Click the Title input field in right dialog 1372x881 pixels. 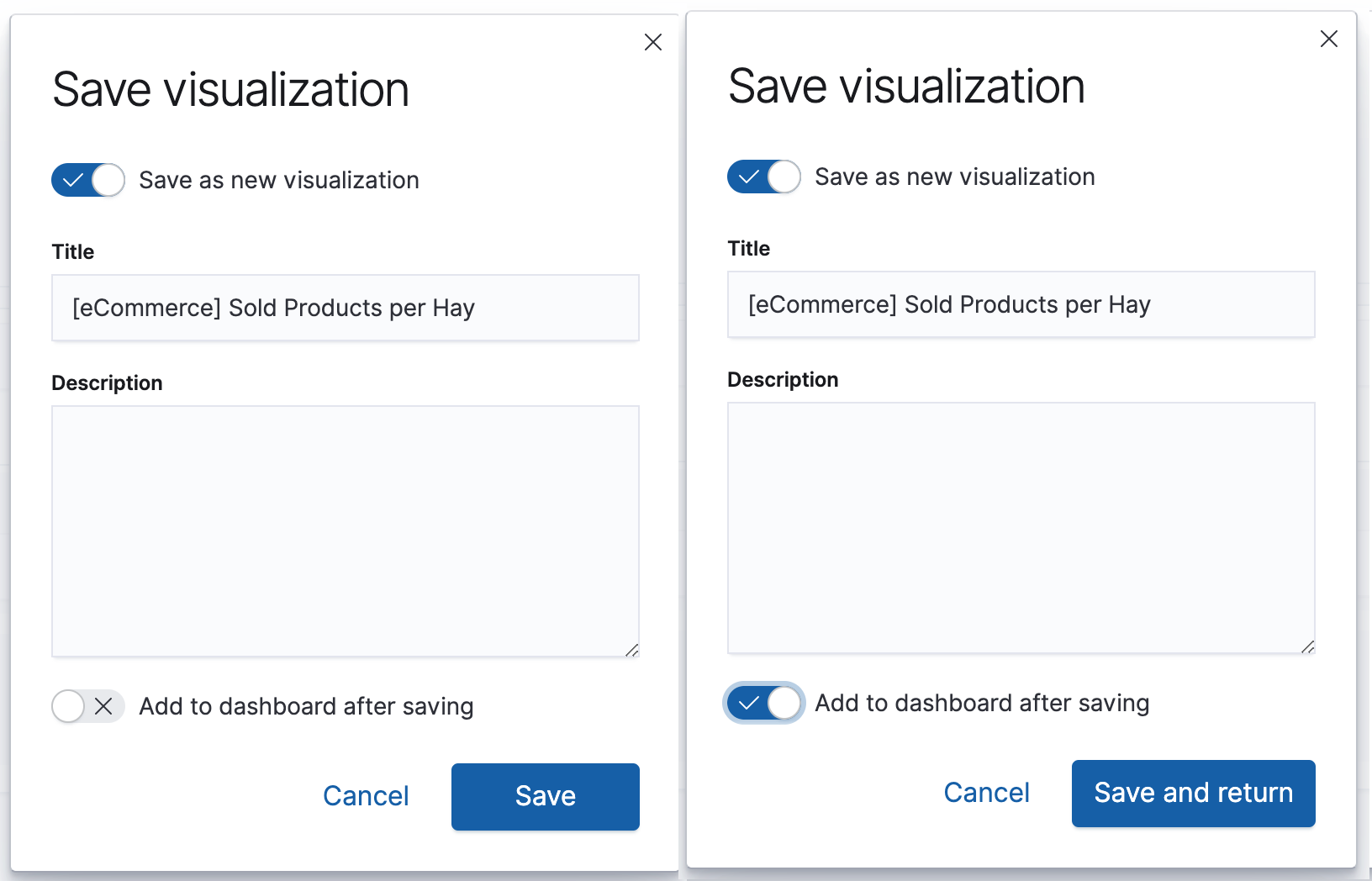[1021, 304]
